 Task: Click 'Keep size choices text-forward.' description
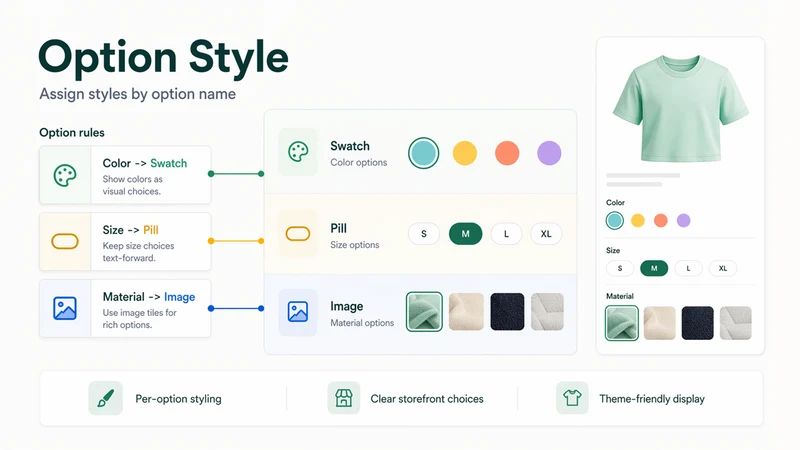click(138, 252)
